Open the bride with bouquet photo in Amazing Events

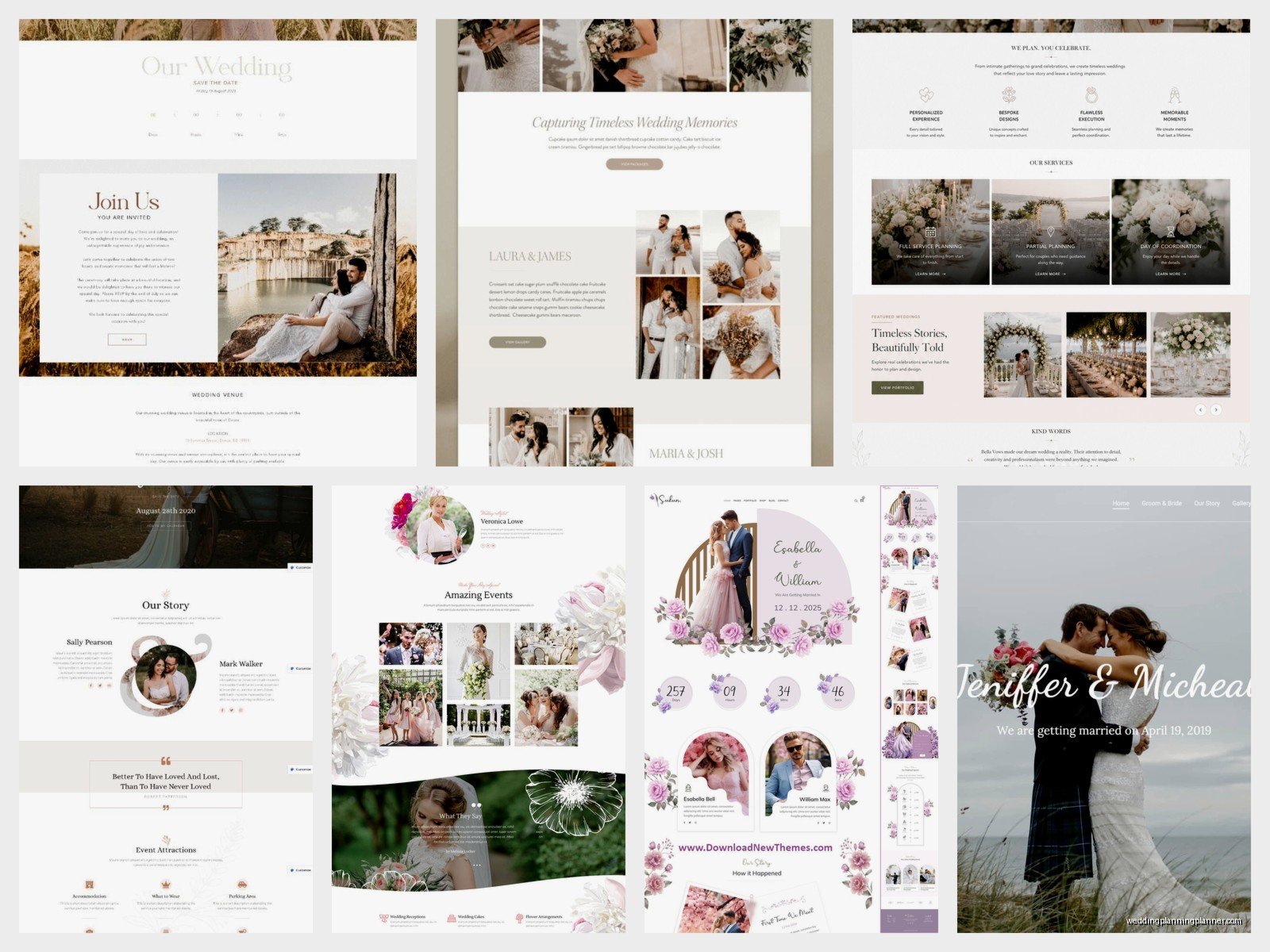pos(479,661)
